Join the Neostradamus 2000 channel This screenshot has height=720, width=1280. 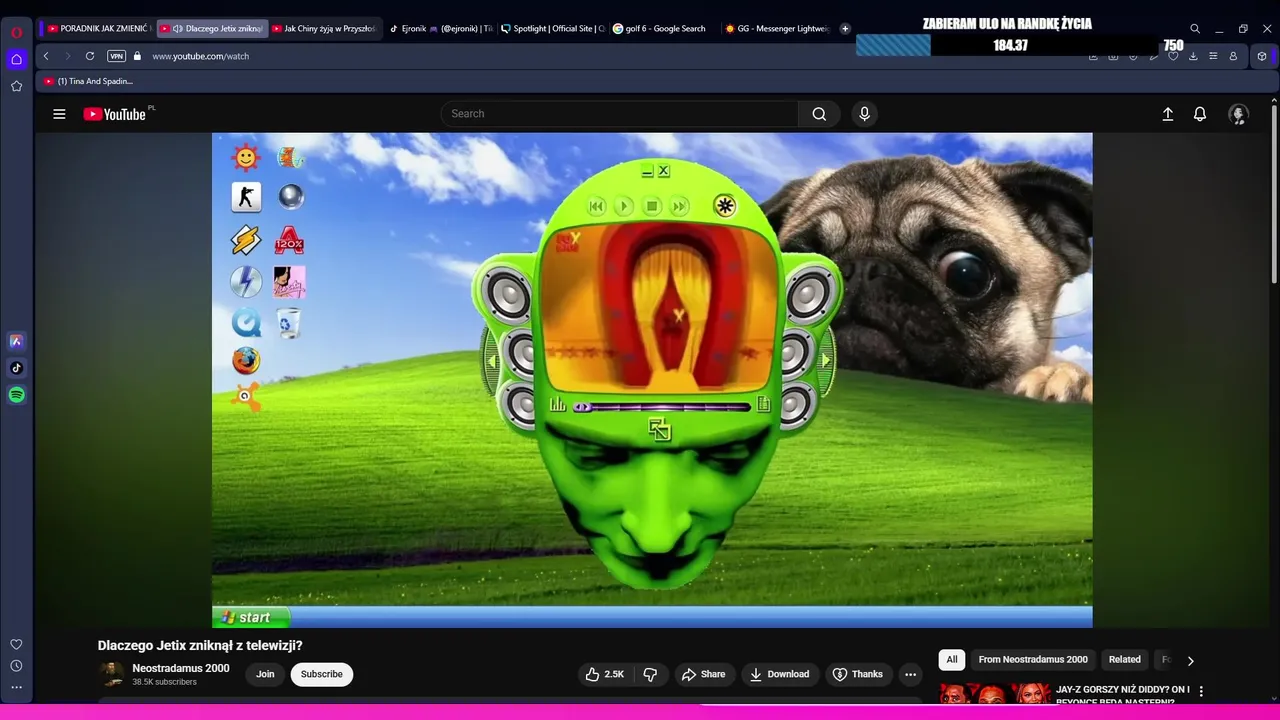265,674
